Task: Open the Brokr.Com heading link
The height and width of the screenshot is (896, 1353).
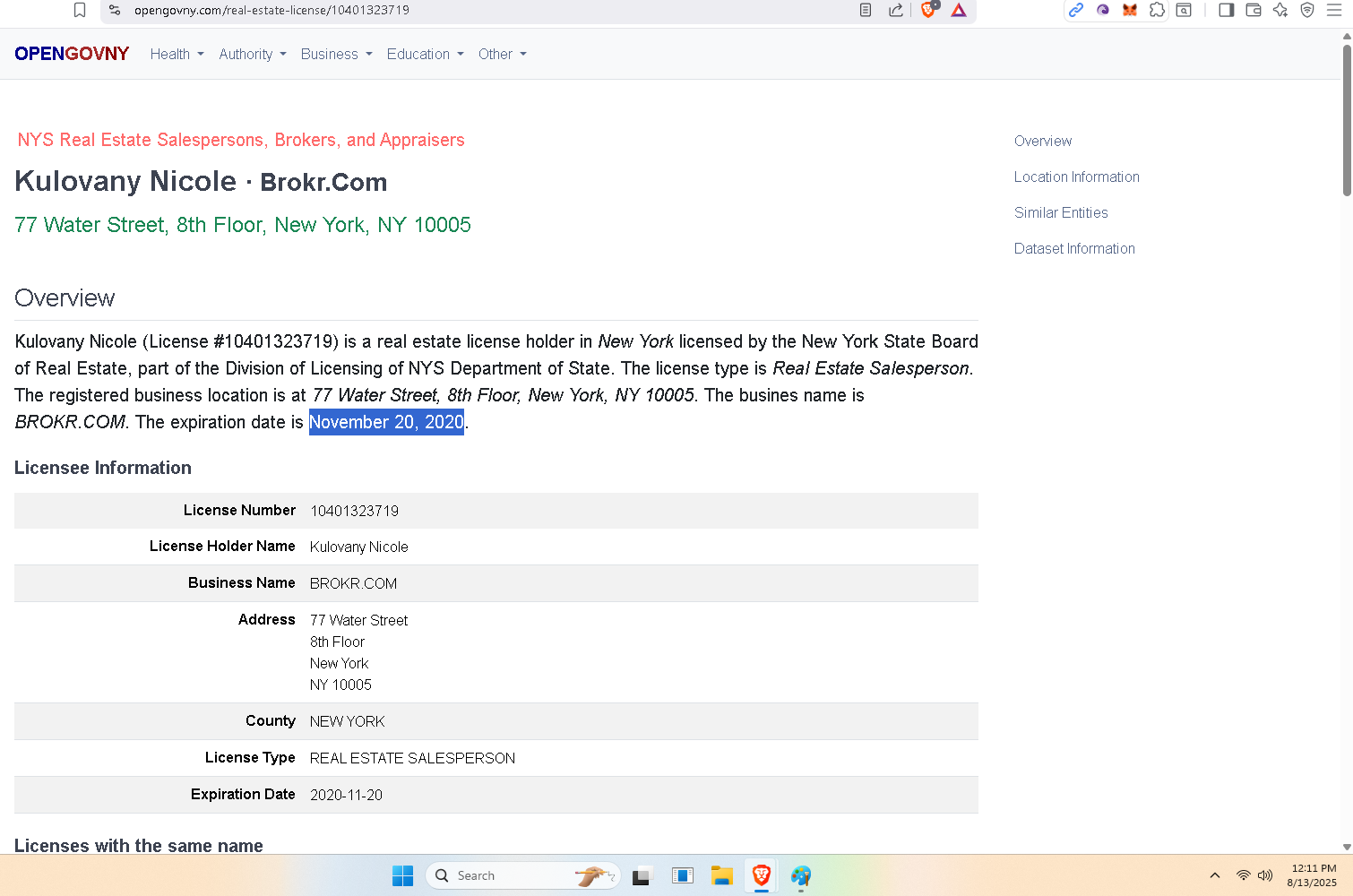Action: point(323,182)
